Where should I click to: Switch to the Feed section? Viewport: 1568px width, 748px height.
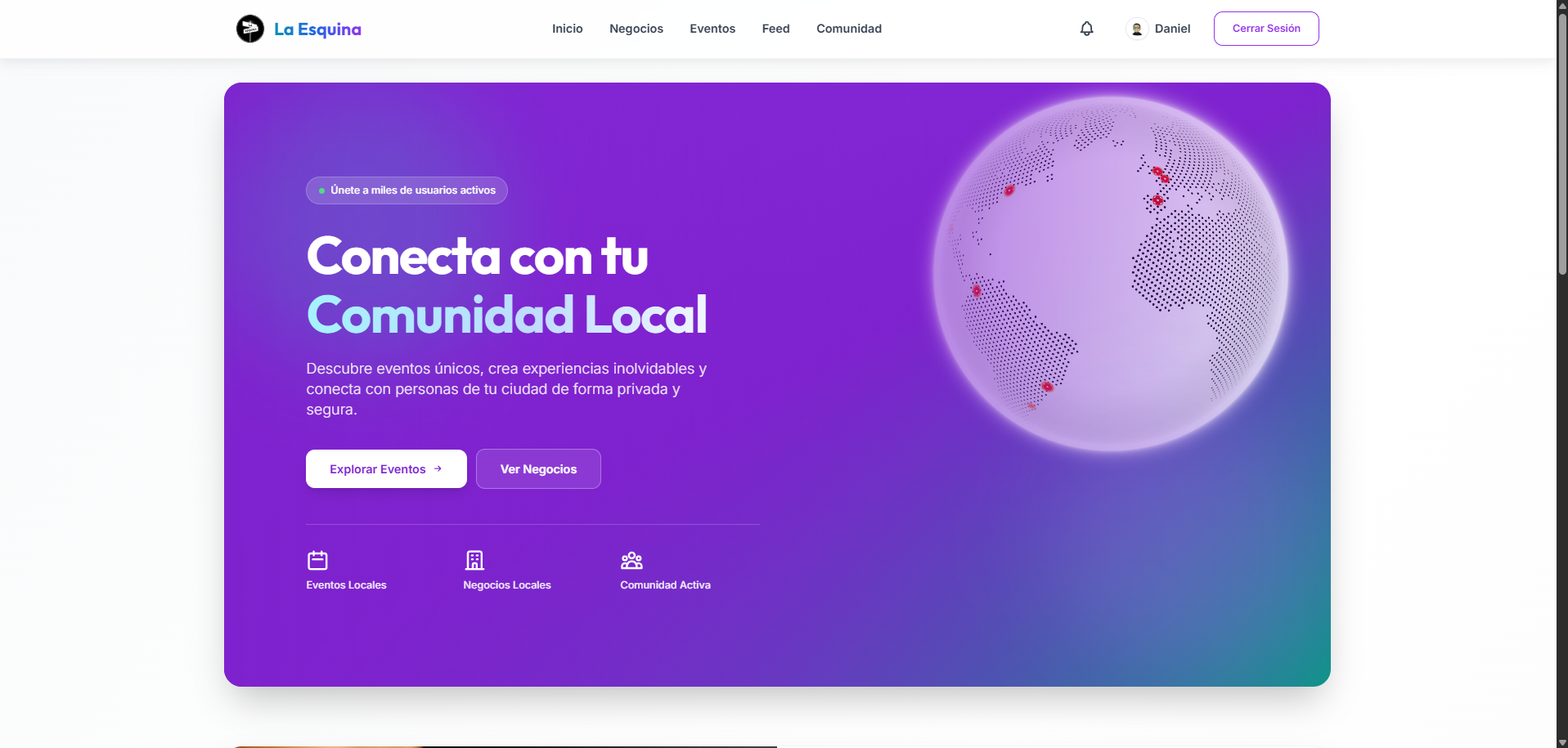pos(775,29)
